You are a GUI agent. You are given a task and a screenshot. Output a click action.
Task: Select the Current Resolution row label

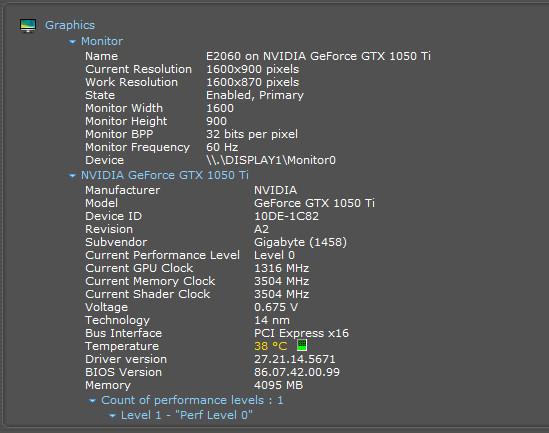139,69
